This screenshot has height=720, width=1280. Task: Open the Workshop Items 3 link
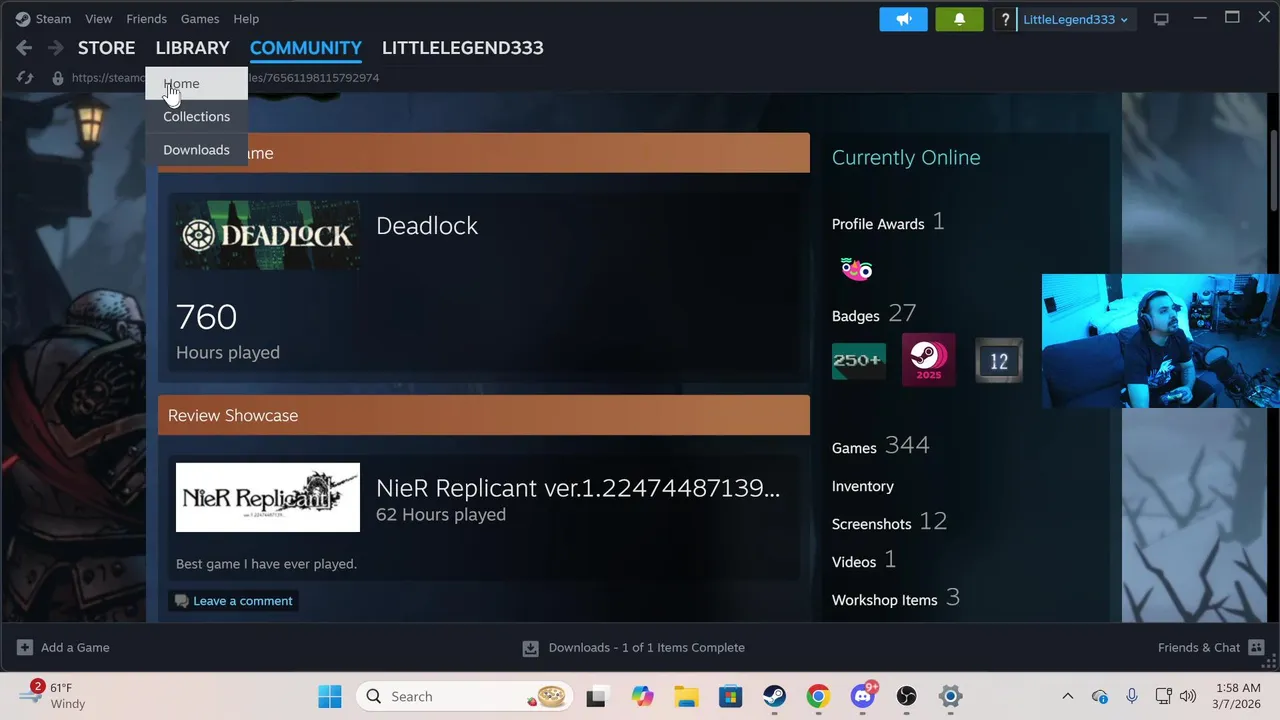point(896,598)
